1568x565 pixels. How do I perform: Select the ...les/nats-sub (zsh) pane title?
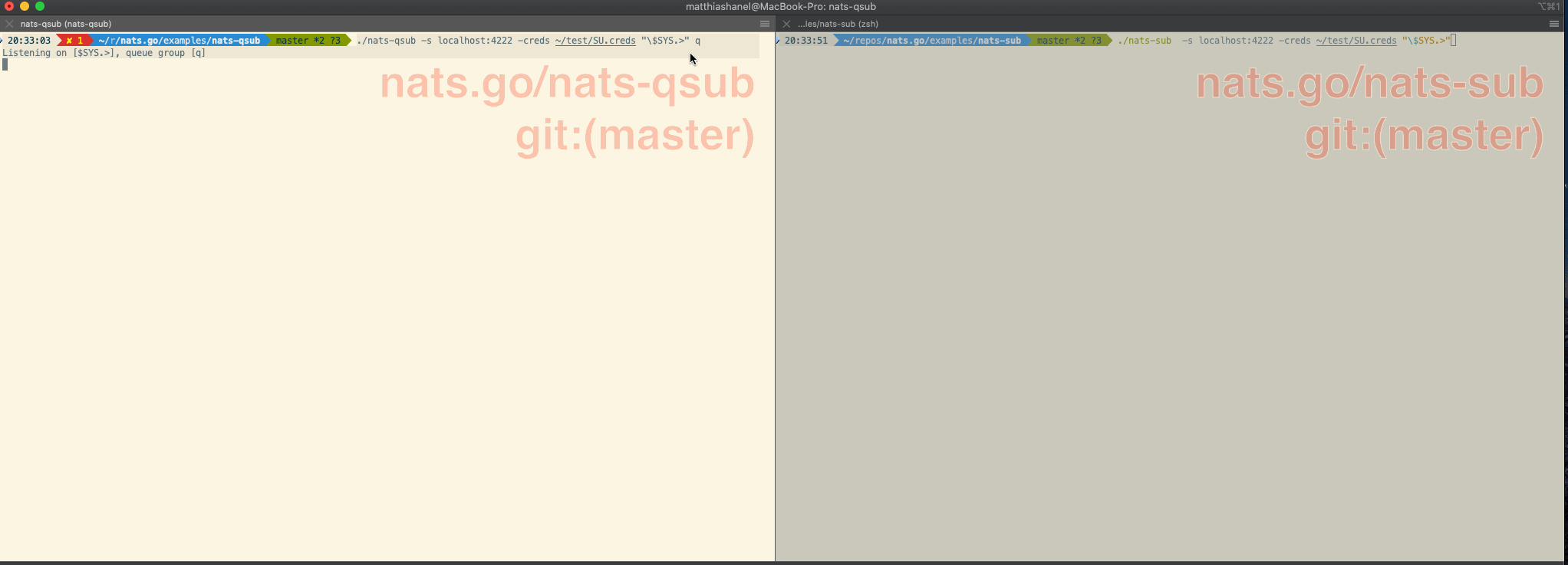tap(838, 24)
